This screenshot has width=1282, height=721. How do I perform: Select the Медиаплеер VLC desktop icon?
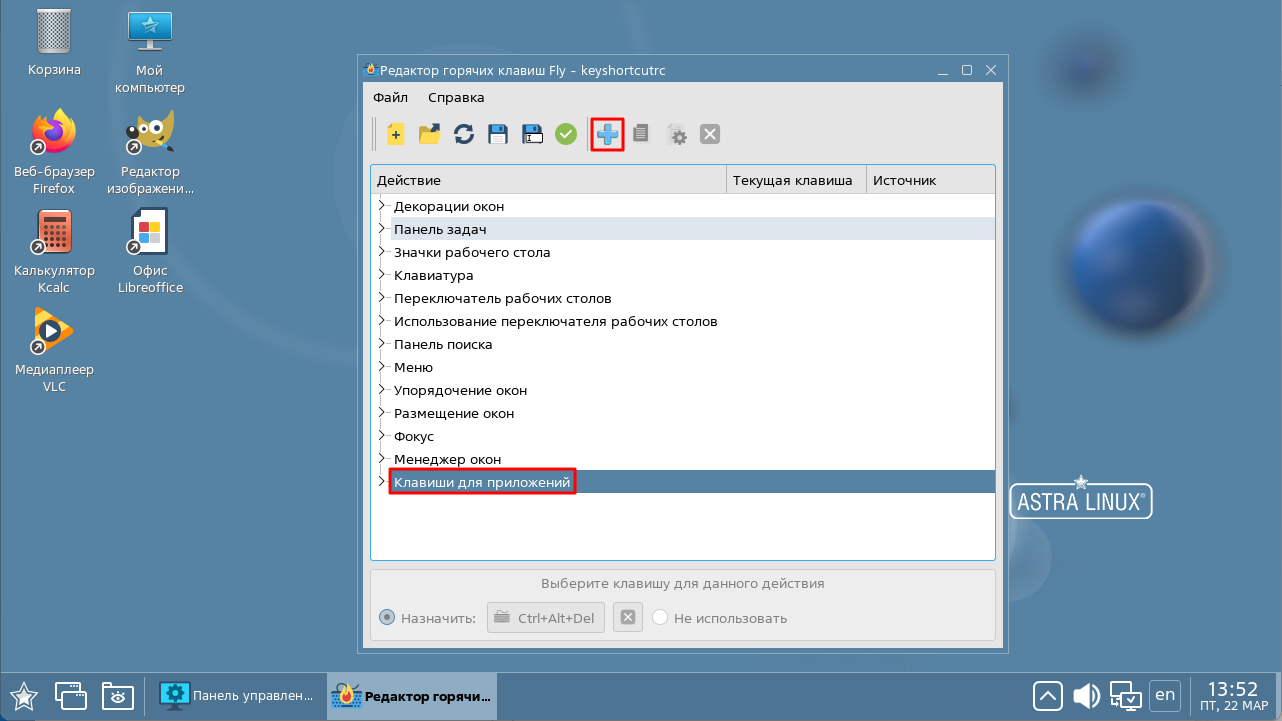tap(54, 350)
